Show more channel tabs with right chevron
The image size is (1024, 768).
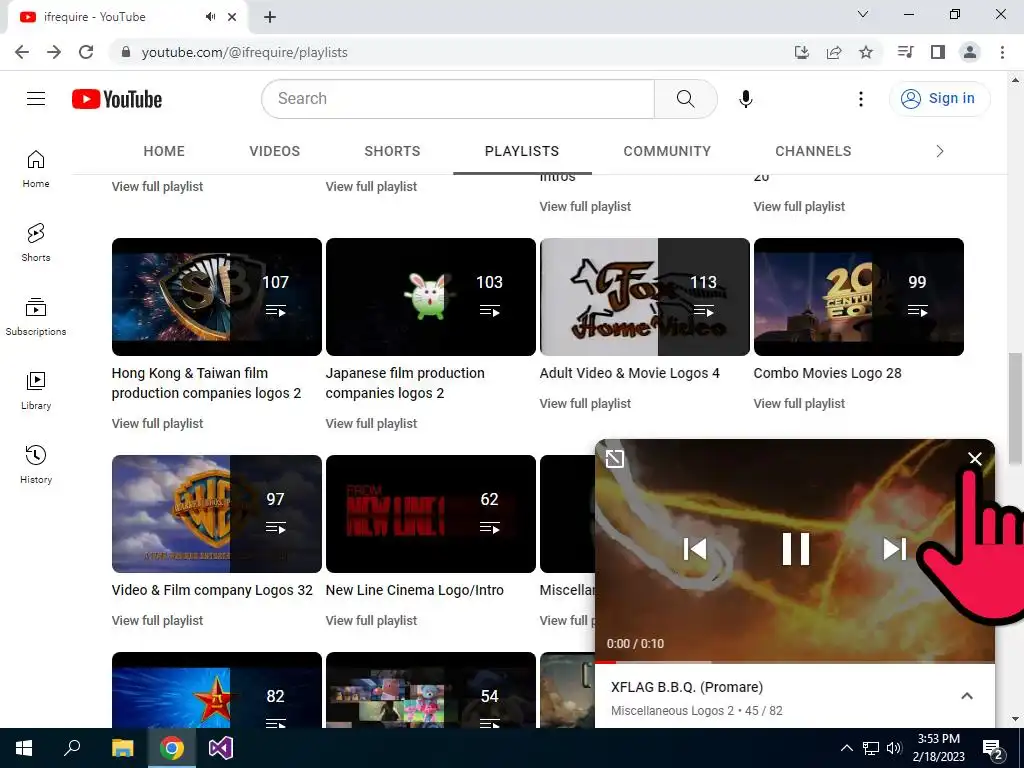pyautogui.click(x=940, y=152)
